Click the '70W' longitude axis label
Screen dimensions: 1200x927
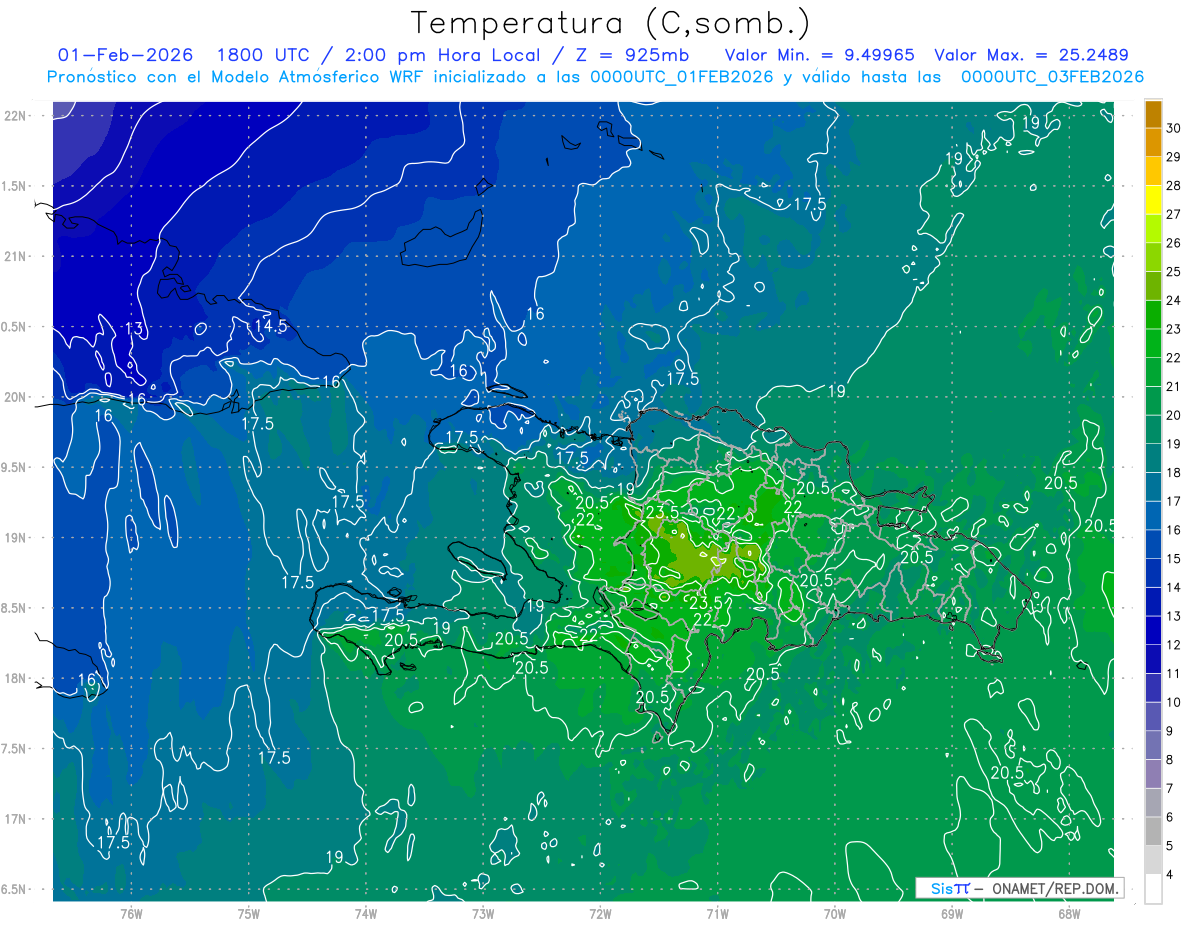834,914
